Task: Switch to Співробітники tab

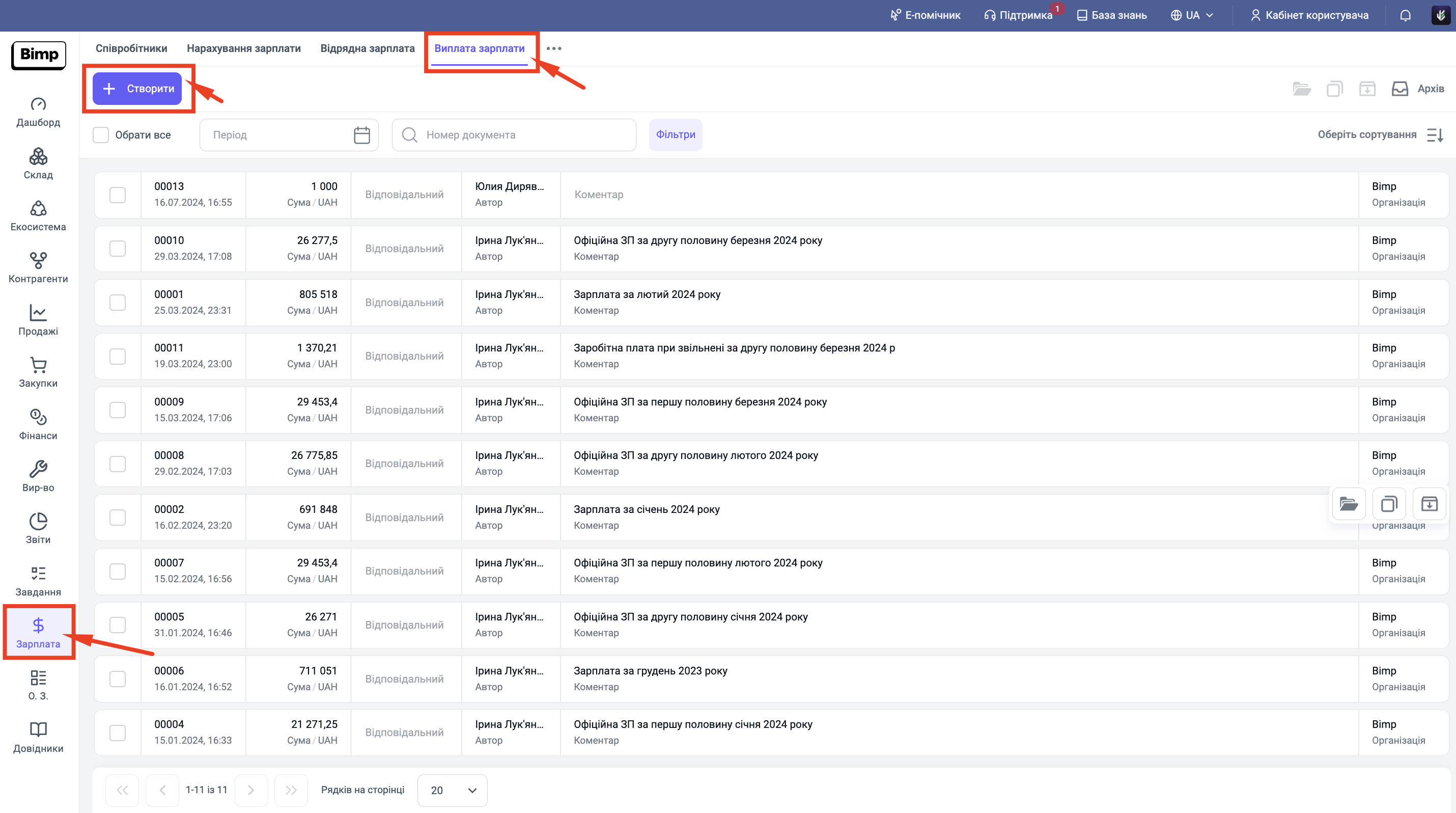Action: [131, 48]
